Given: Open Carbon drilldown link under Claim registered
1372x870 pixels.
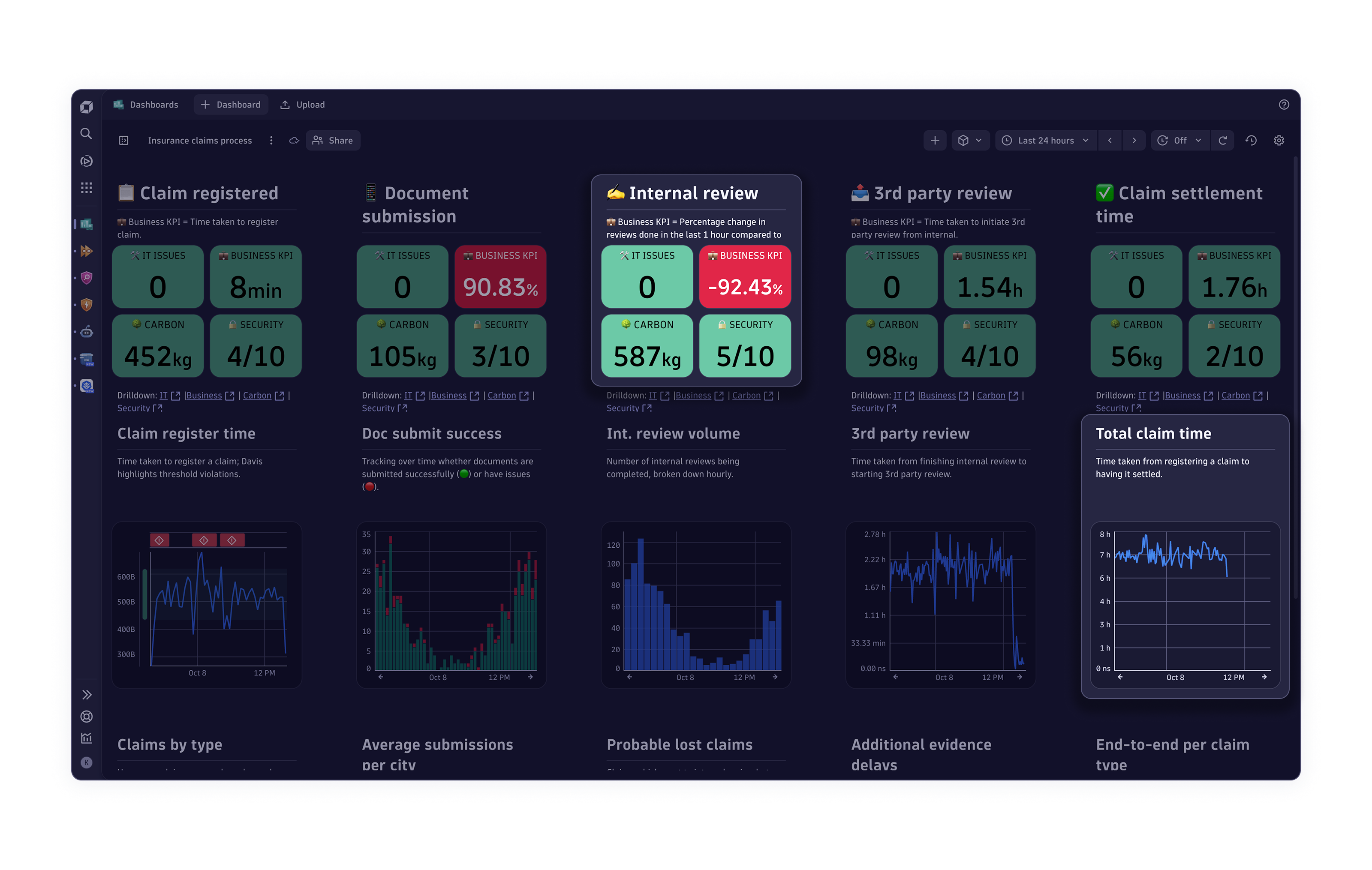Looking at the screenshot, I should pos(257,396).
